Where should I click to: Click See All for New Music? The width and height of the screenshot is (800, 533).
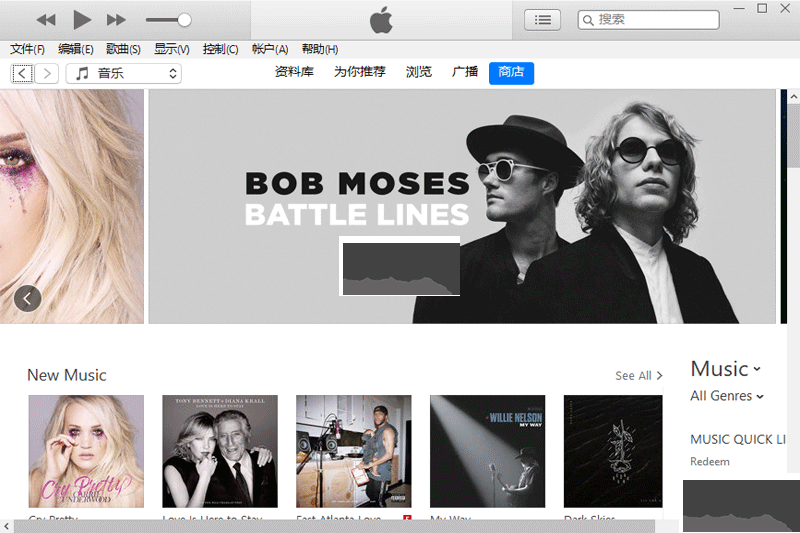pos(638,376)
